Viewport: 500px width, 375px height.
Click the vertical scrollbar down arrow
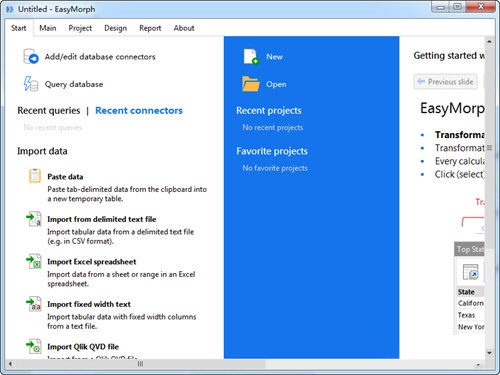(x=489, y=353)
